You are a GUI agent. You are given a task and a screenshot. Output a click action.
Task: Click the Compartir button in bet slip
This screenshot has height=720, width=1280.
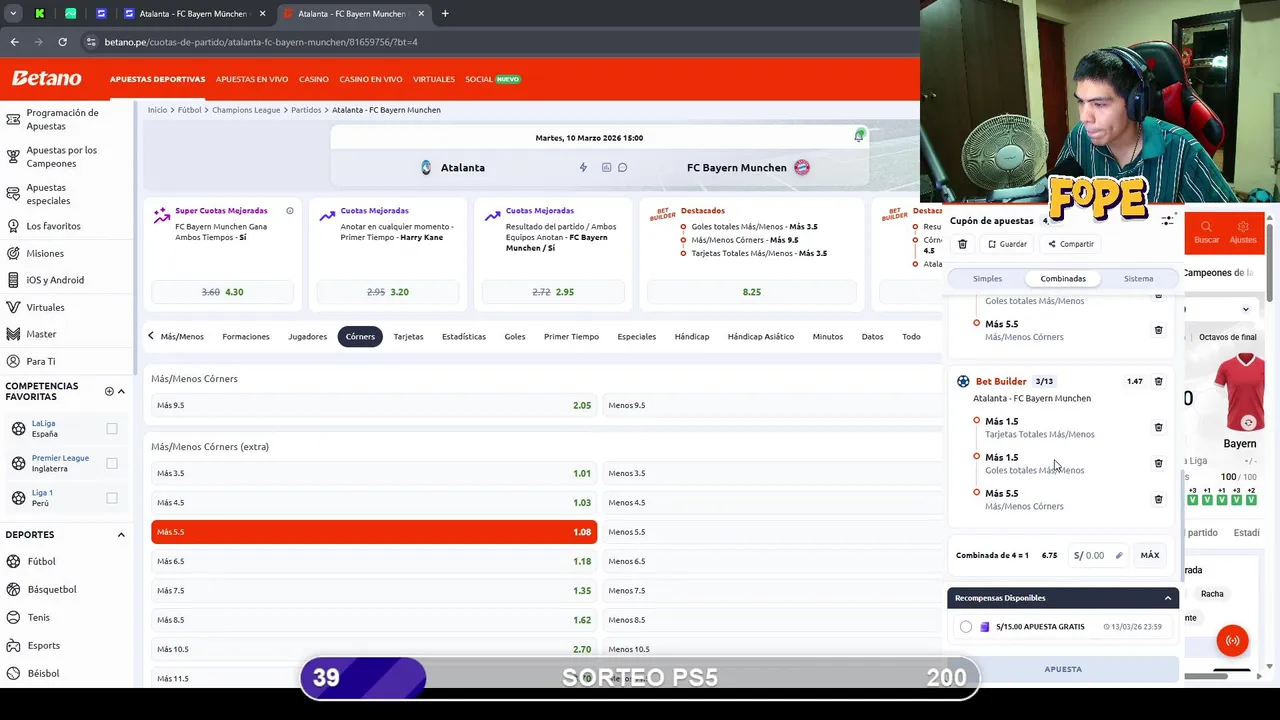coord(1071,244)
